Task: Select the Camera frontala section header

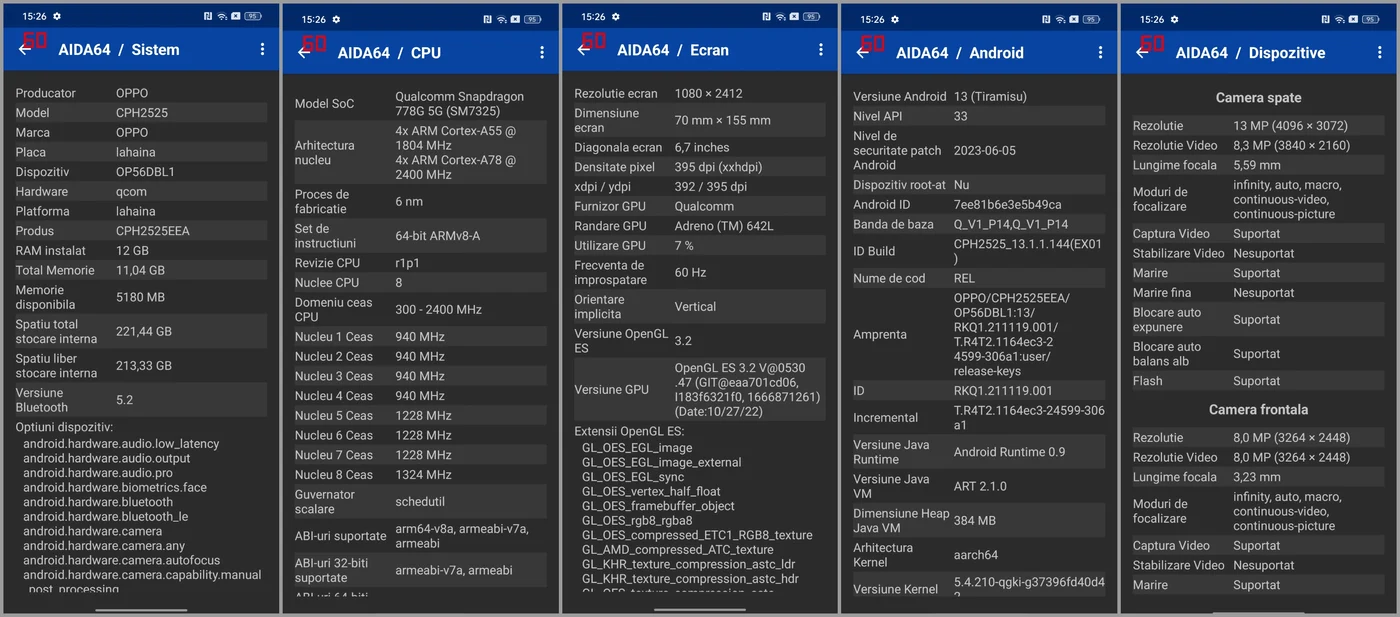Action: pos(1258,409)
